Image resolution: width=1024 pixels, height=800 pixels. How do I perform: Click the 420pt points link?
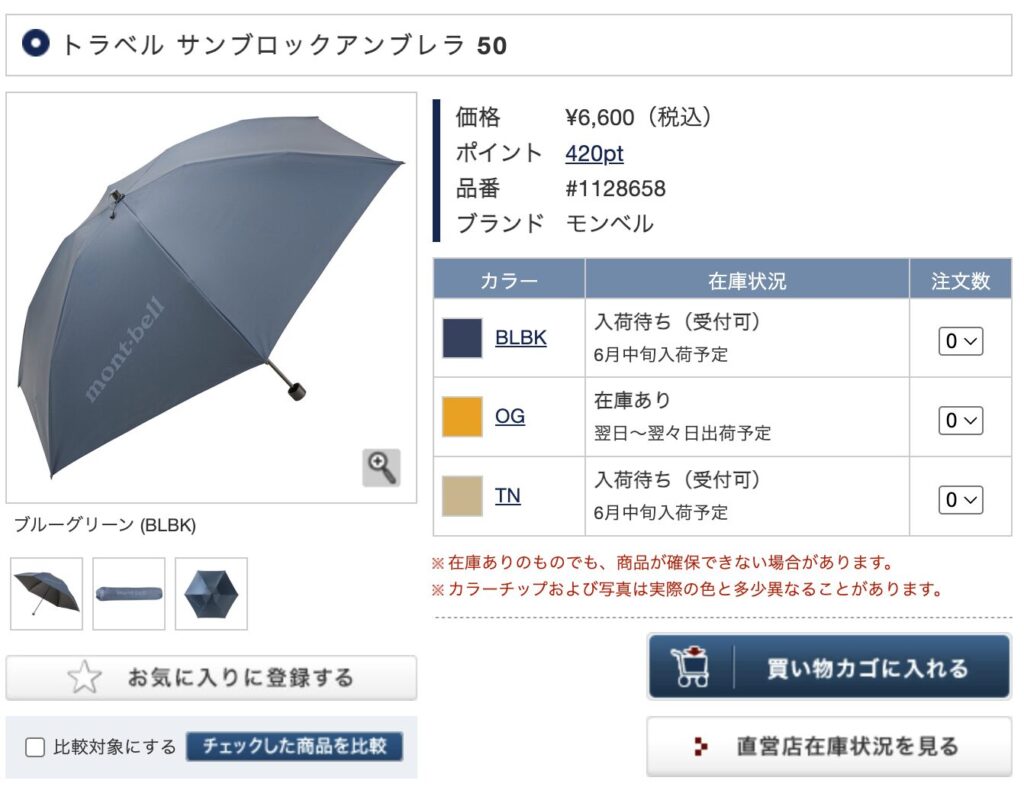pos(594,153)
